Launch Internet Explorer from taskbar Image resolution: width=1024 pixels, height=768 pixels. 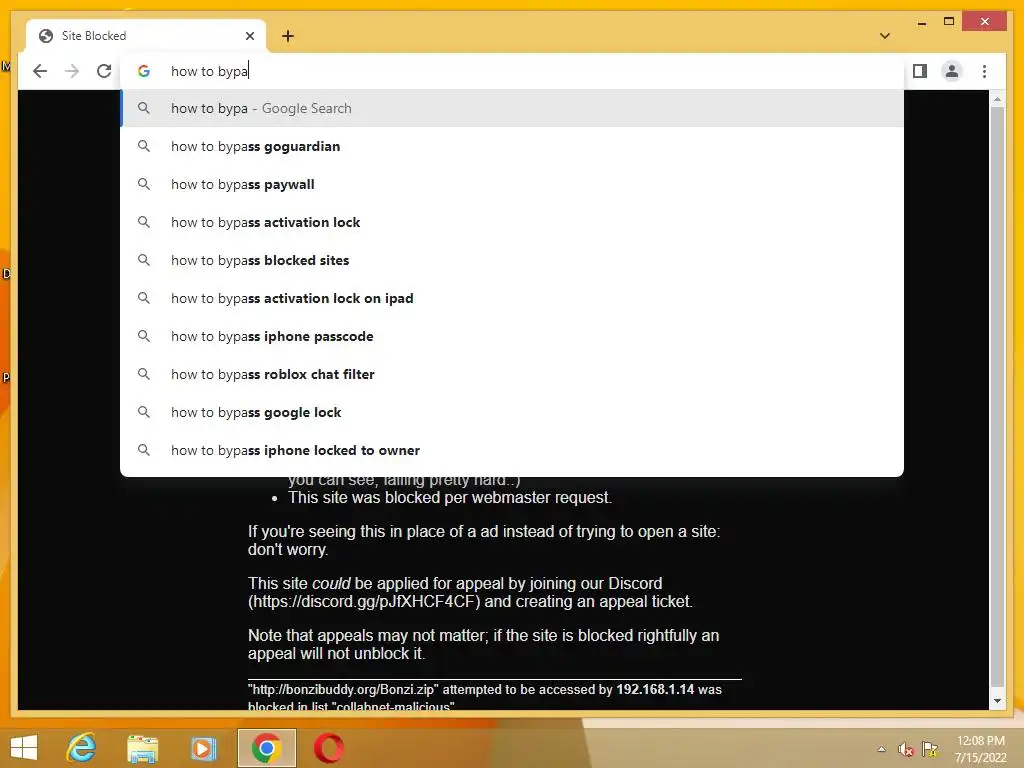[82, 748]
